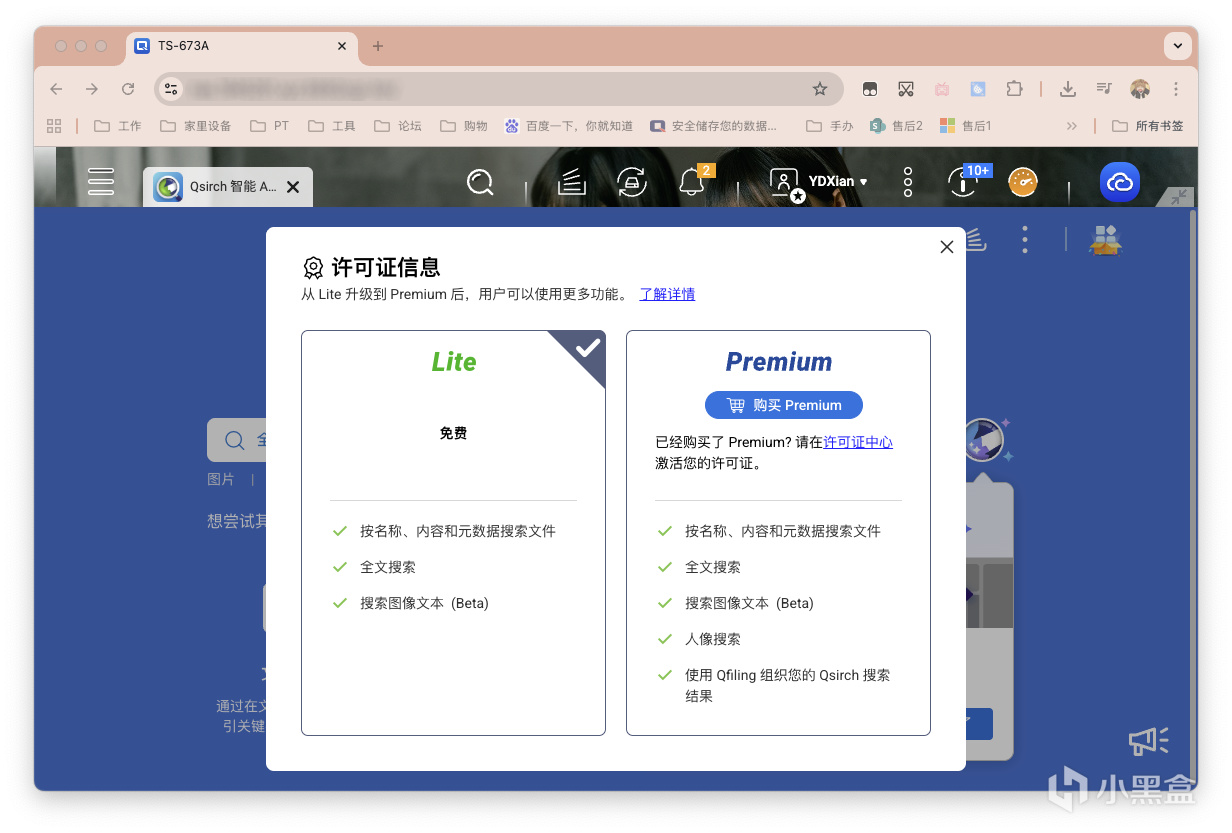The width and height of the screenshot is (1232, 833).
Task: Close the 许可证信息 dialog
Action: point(947,247)
